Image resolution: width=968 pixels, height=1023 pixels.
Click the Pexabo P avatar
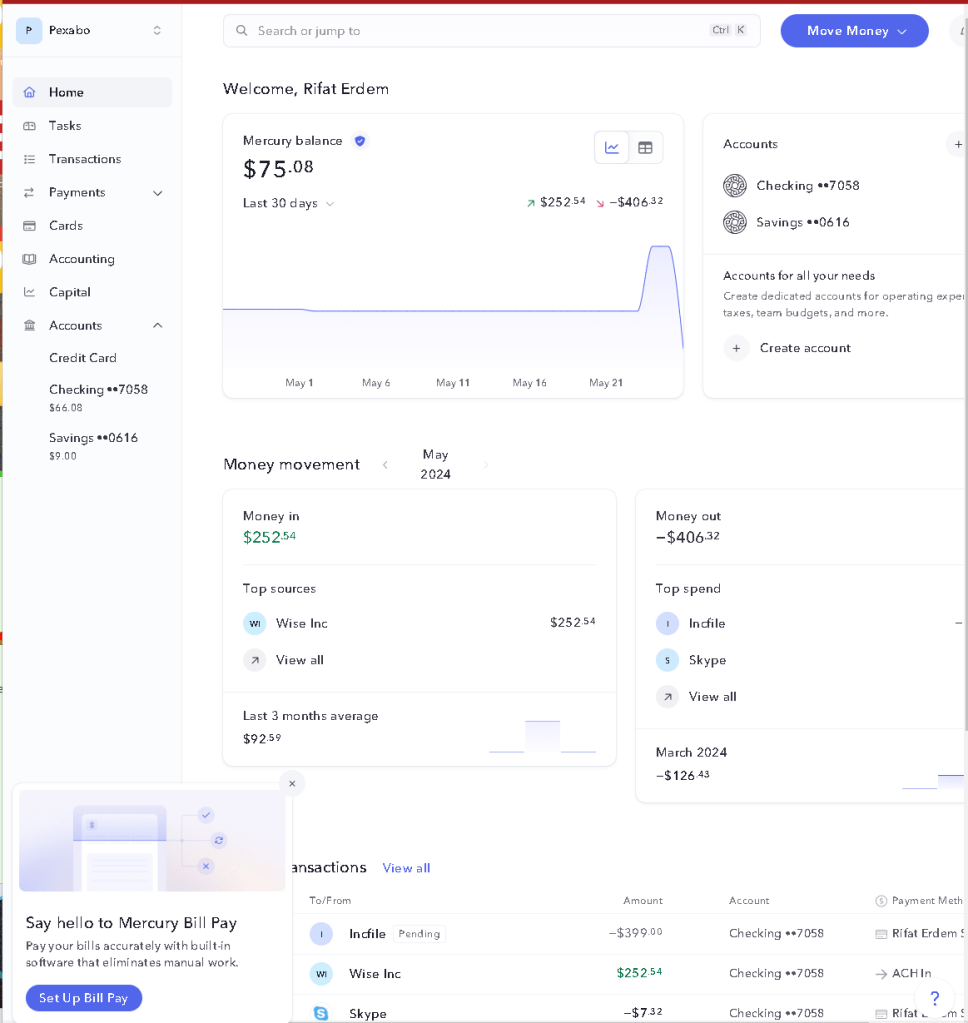pos(29,30)
